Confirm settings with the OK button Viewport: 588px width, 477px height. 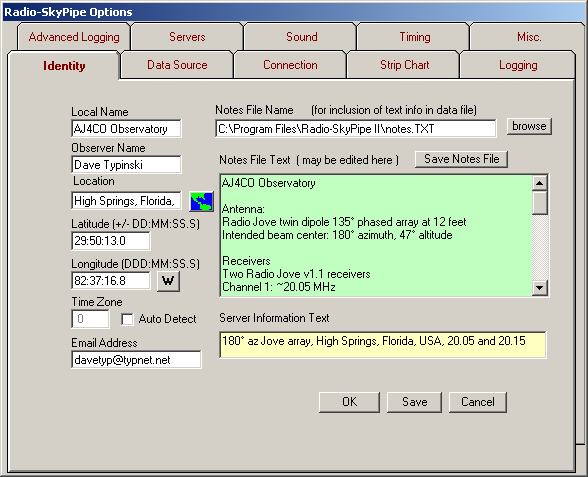pos(349,402)
